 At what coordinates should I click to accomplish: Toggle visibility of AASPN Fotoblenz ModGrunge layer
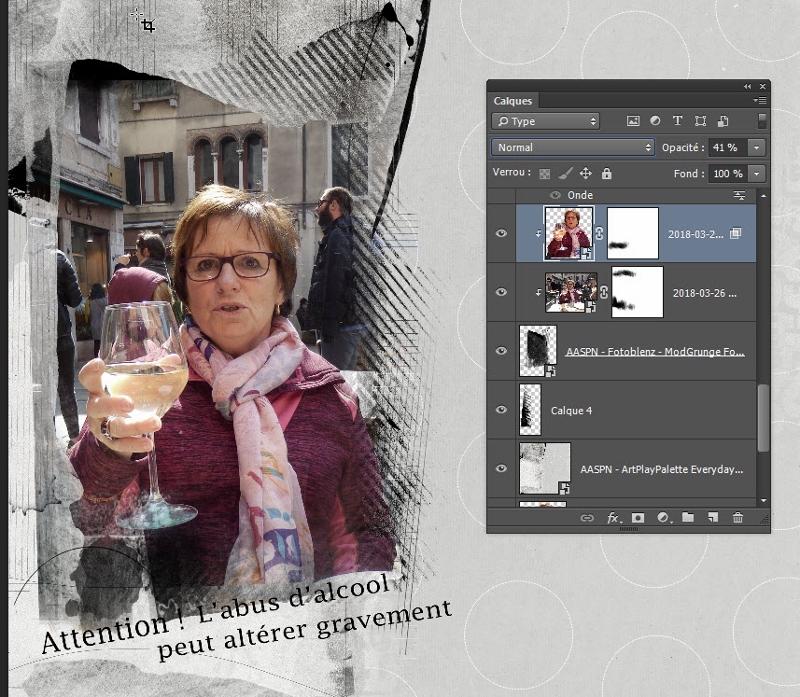coord(502,351)
